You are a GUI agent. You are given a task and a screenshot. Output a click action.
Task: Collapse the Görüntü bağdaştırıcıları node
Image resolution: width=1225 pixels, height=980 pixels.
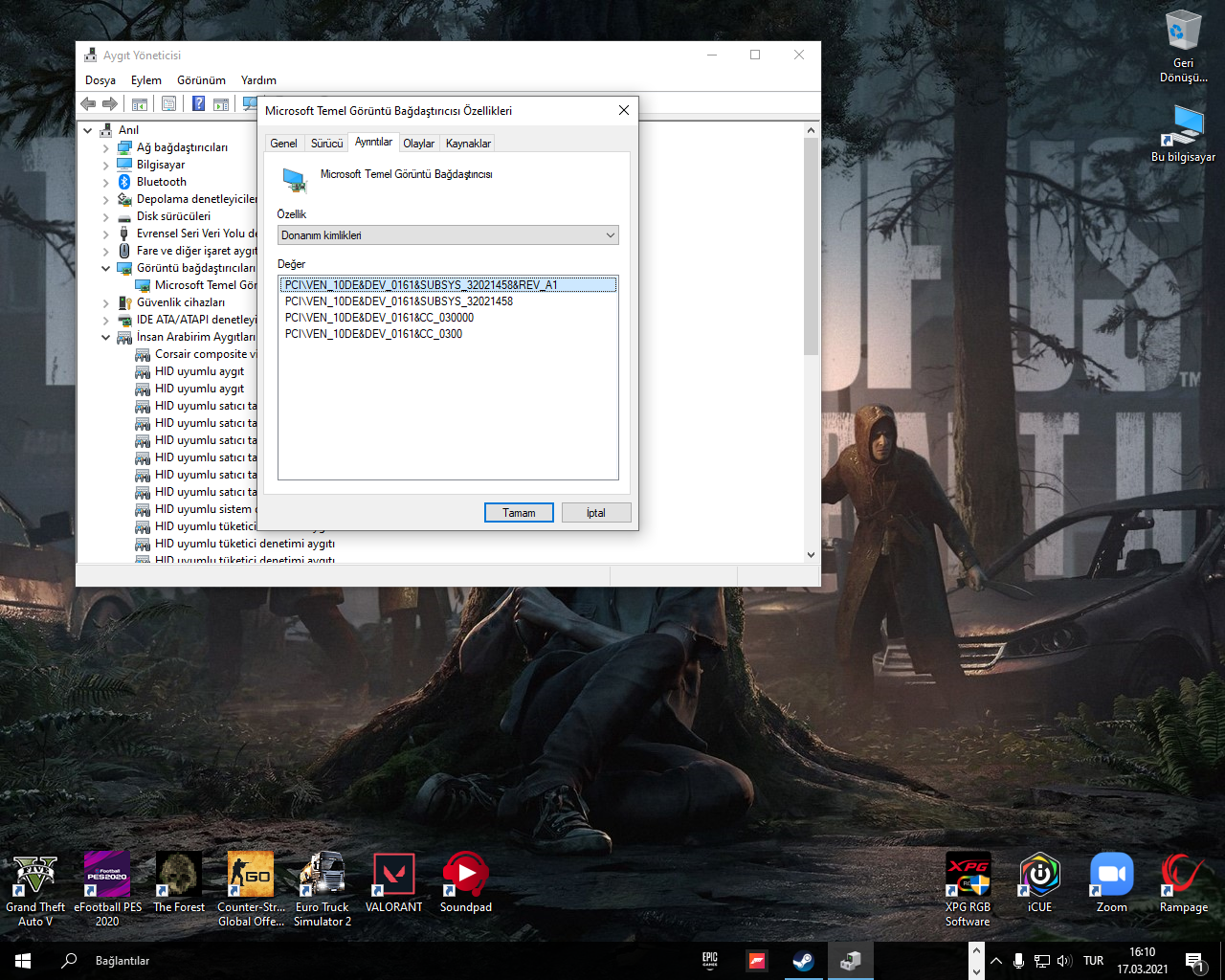tap(105, 269)
